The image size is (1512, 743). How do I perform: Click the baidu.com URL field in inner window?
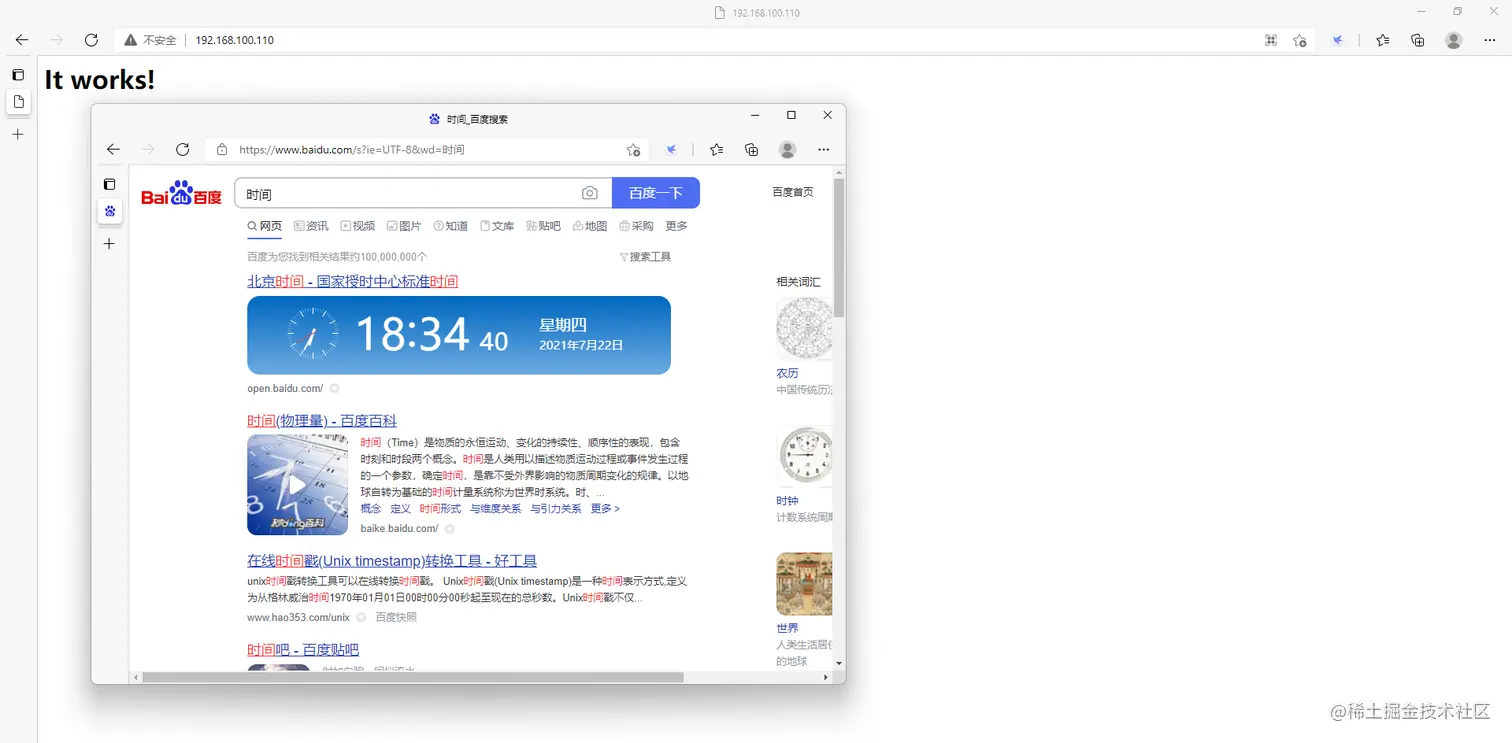click(x=425, y=150)
